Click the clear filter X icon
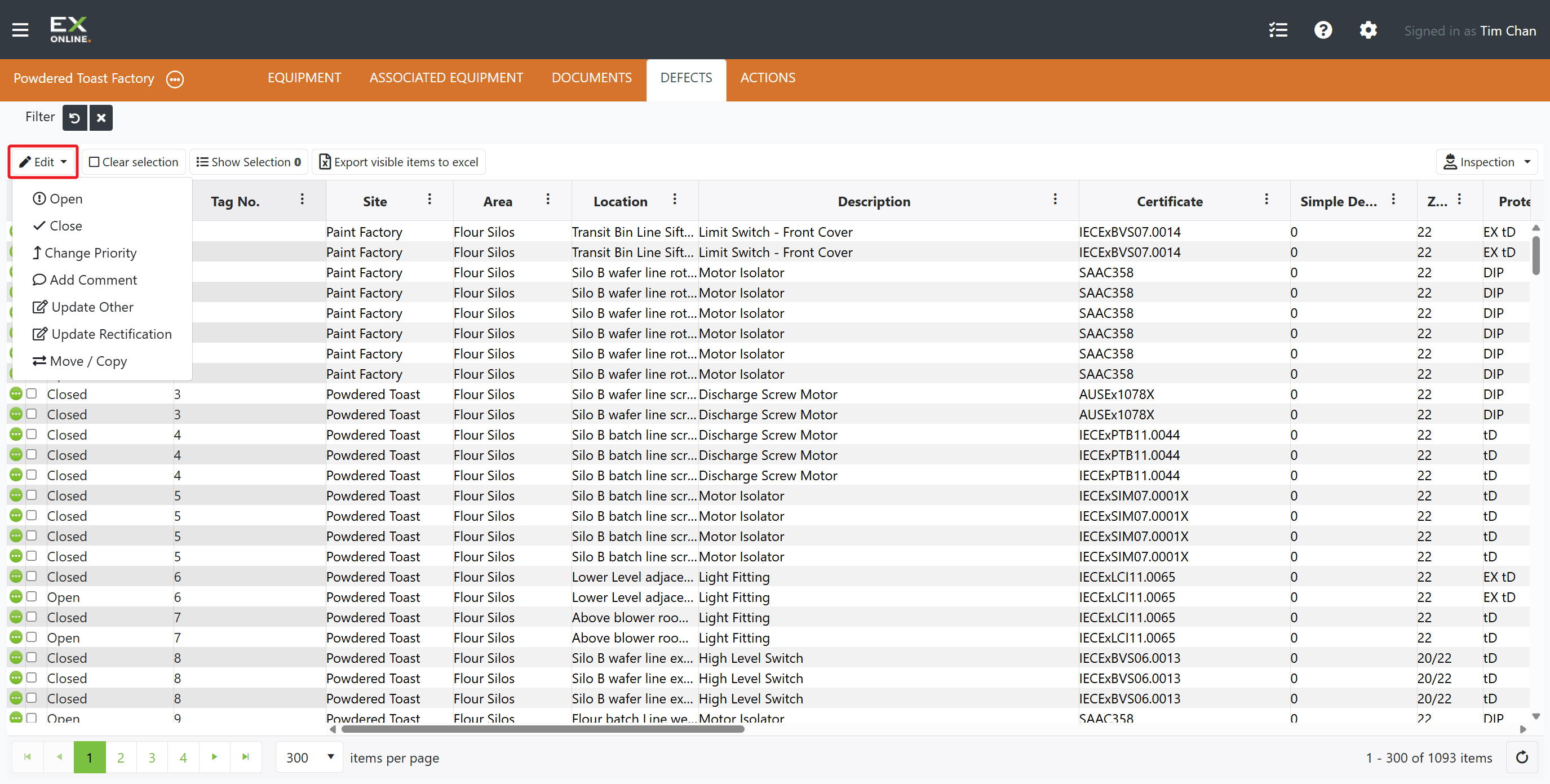The height and width of the screenshot is (784, 1550). (101, 117)
